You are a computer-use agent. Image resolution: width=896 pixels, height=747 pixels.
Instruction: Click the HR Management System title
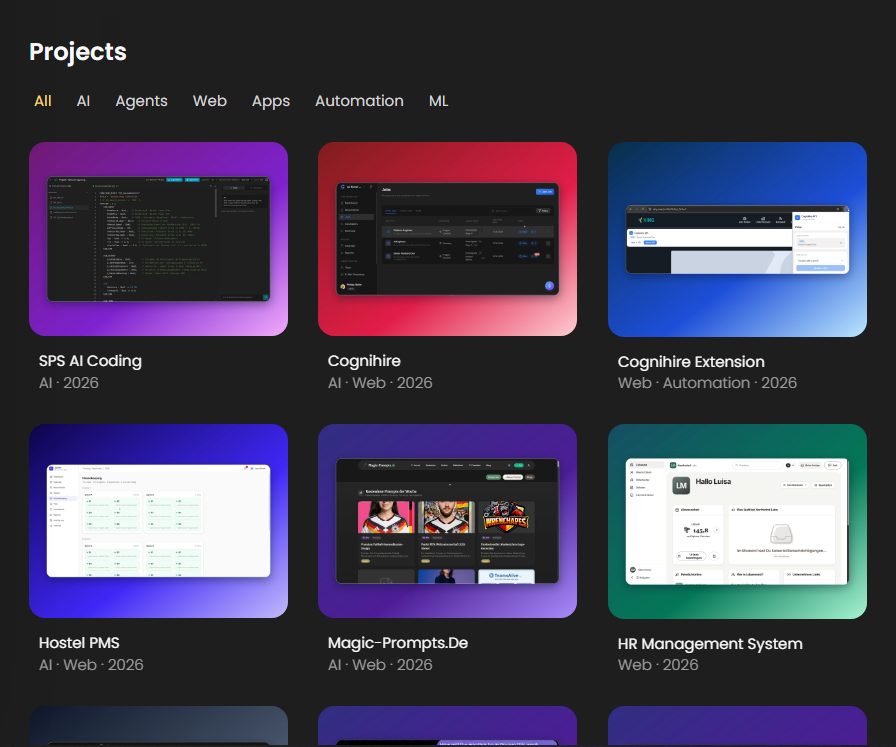coord(710,644)
